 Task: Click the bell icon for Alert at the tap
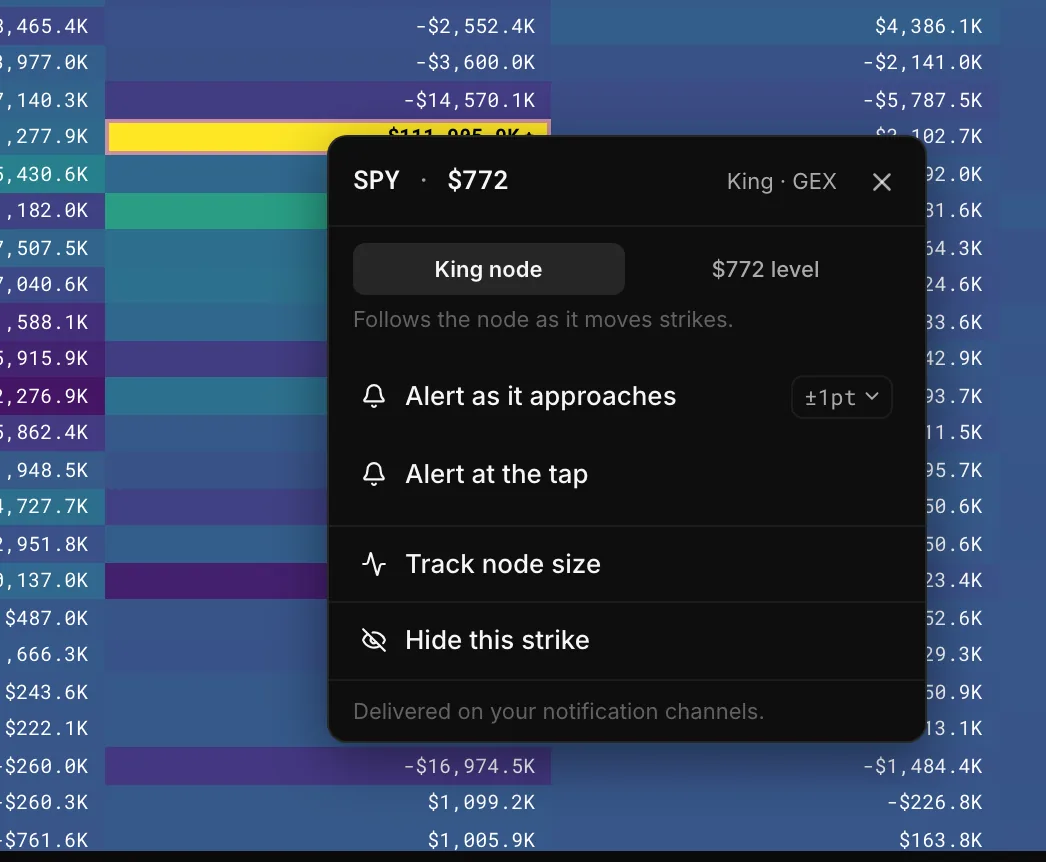(x=374, y=474)
